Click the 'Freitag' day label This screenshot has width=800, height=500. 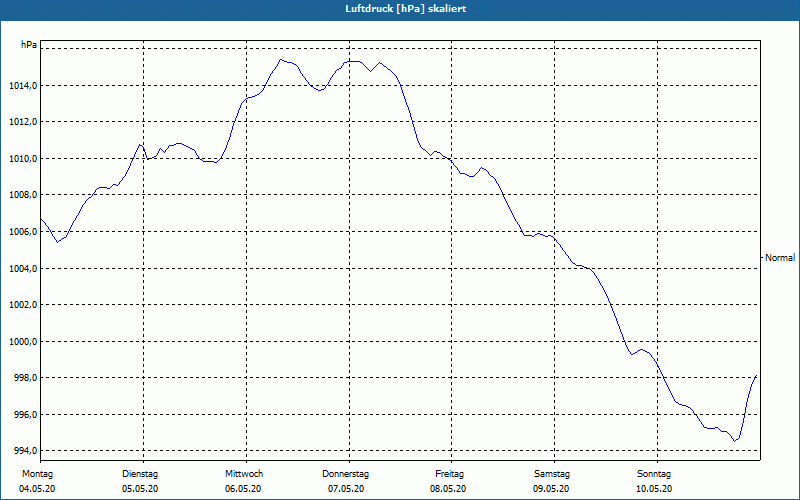click(449, 474)
